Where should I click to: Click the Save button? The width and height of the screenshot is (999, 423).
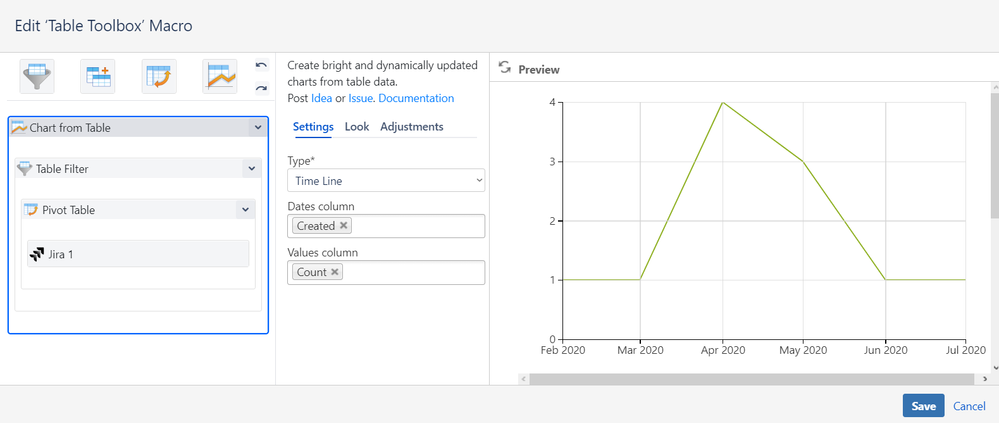pyautogui.click(x=923, y=406)
